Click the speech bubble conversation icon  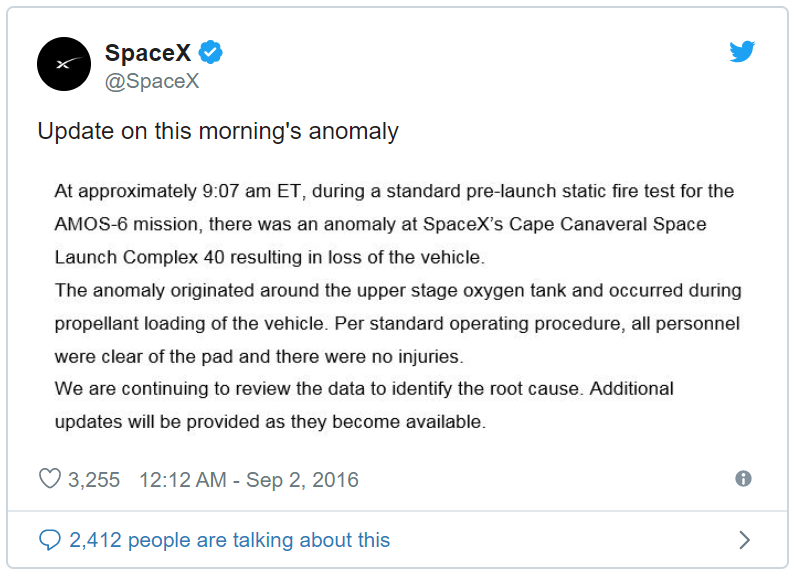point(49,541)
